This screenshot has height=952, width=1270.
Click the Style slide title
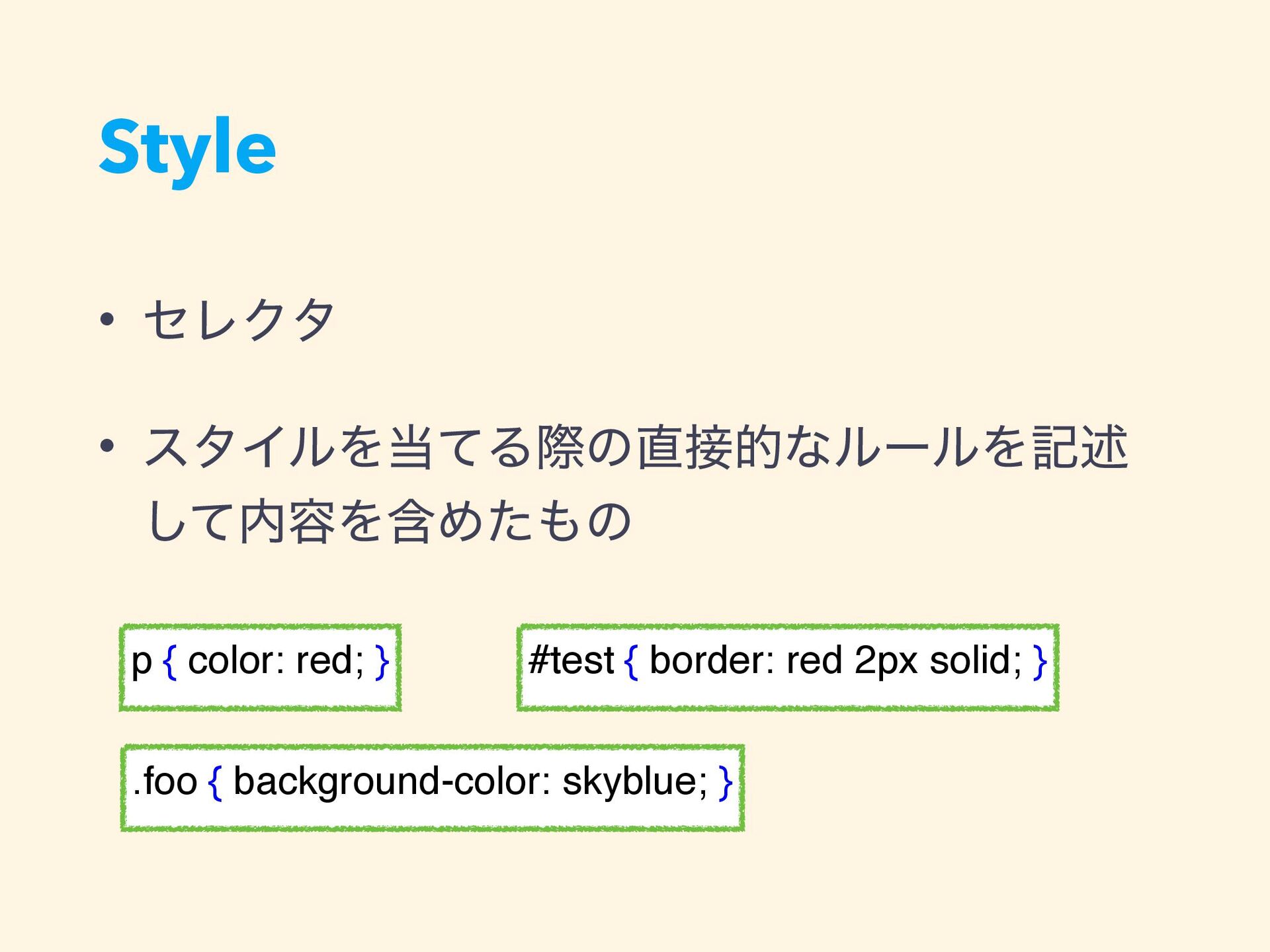pos(187,149)
